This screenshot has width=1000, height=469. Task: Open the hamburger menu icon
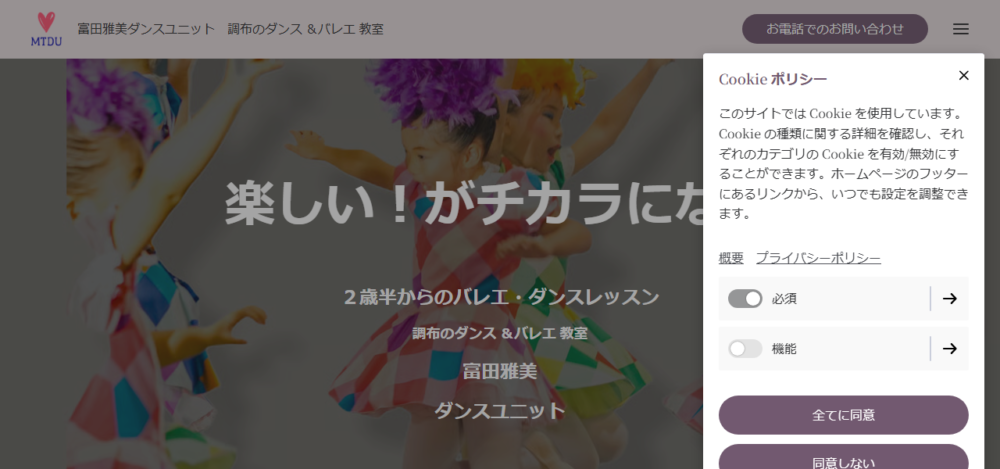pyautogui.click(x=960, y=29)
